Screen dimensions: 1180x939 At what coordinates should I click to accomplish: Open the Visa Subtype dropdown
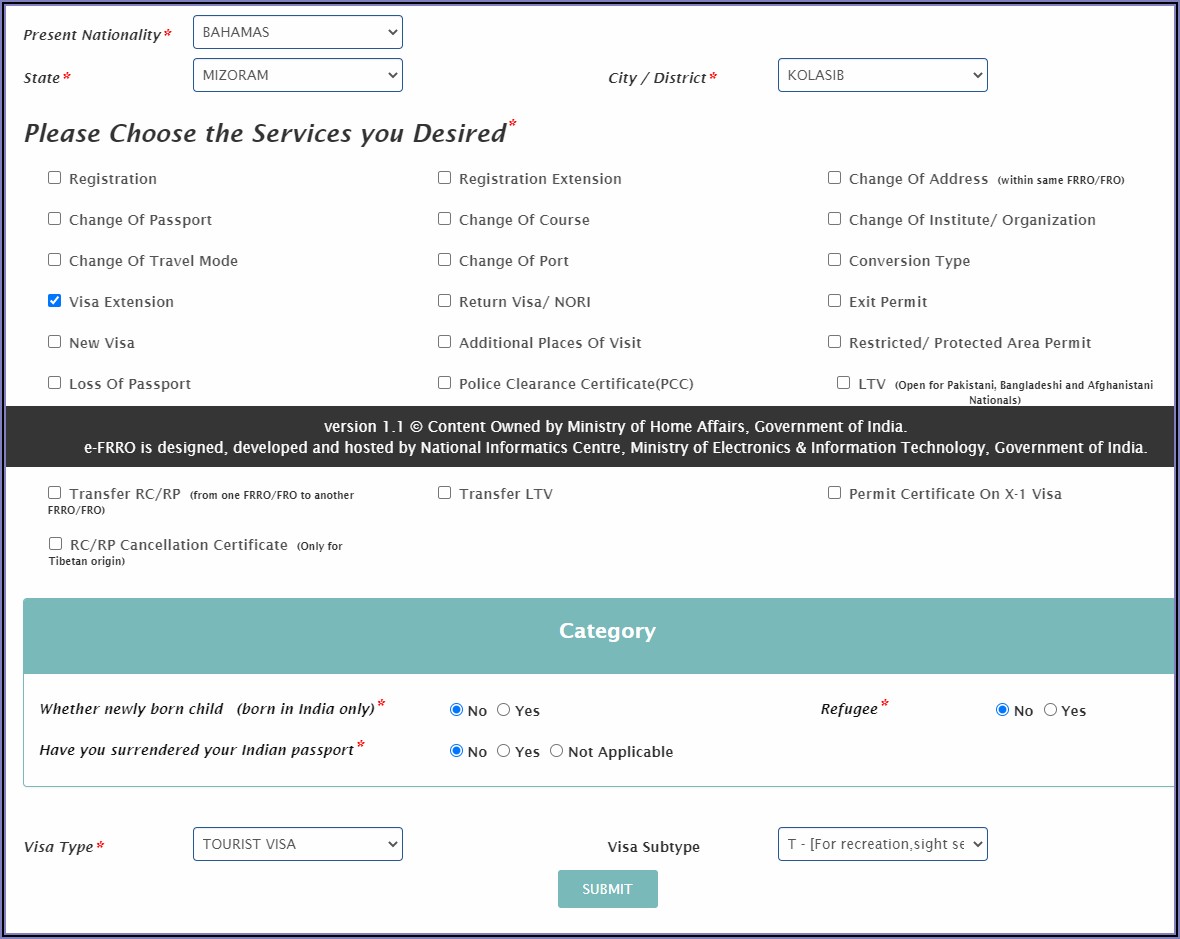(x=882, y=844)
